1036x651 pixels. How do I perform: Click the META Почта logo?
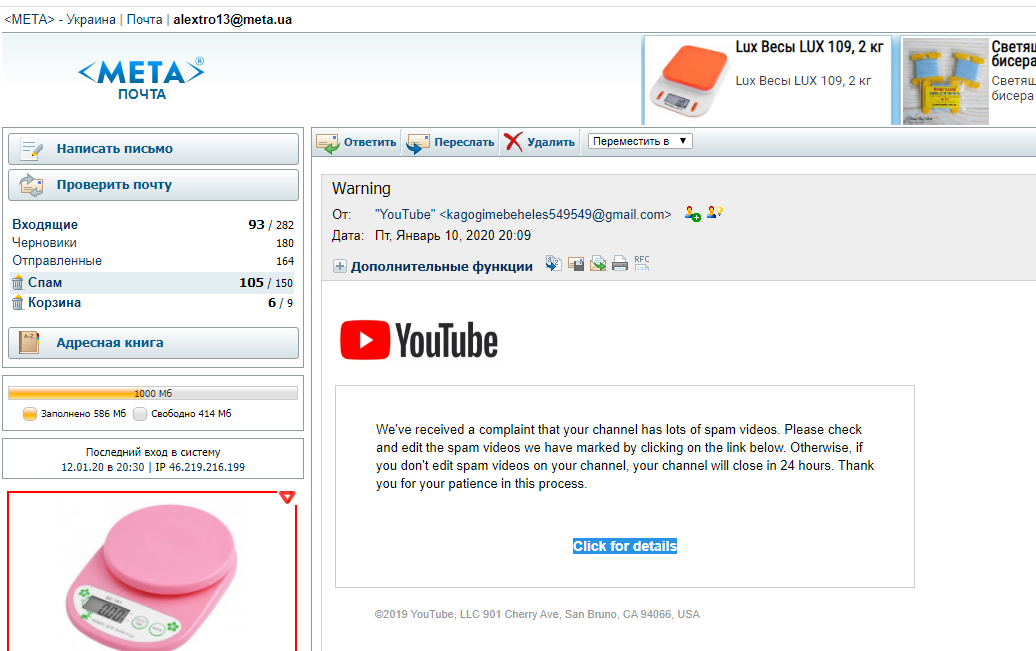pos(141,79)
